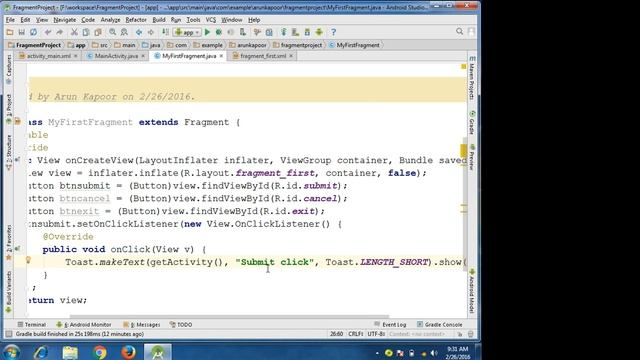Screen dimensions: 640x360
Task: Click the CRLF line separator selector
Action: (356, 334)
